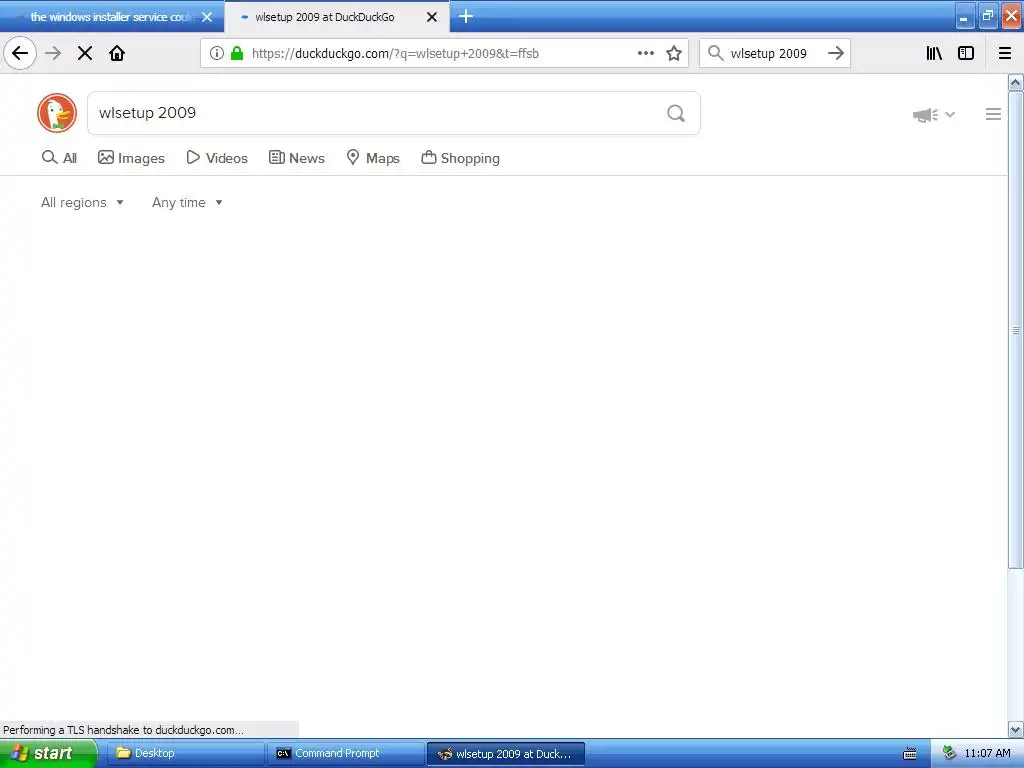Viewport: 1024px width, 768px height.
Task: Click the 11:07 AM clock
Action: (987, 754)
